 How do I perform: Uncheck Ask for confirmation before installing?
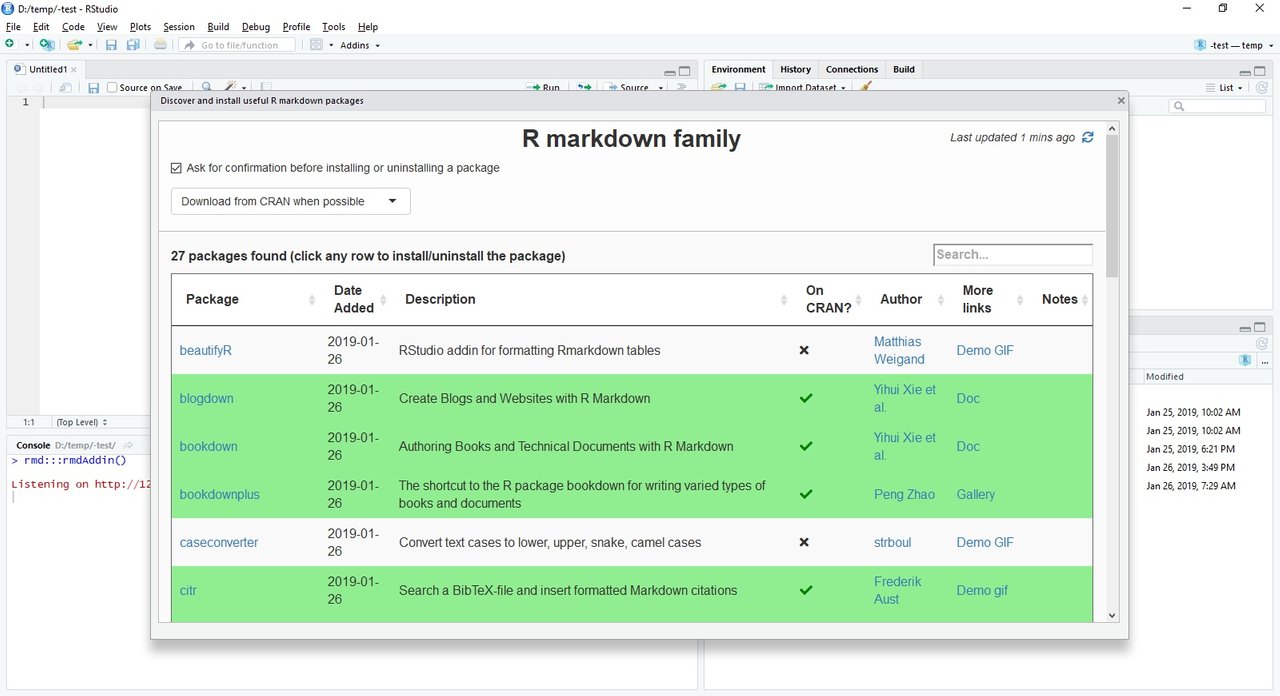[177, 168]
